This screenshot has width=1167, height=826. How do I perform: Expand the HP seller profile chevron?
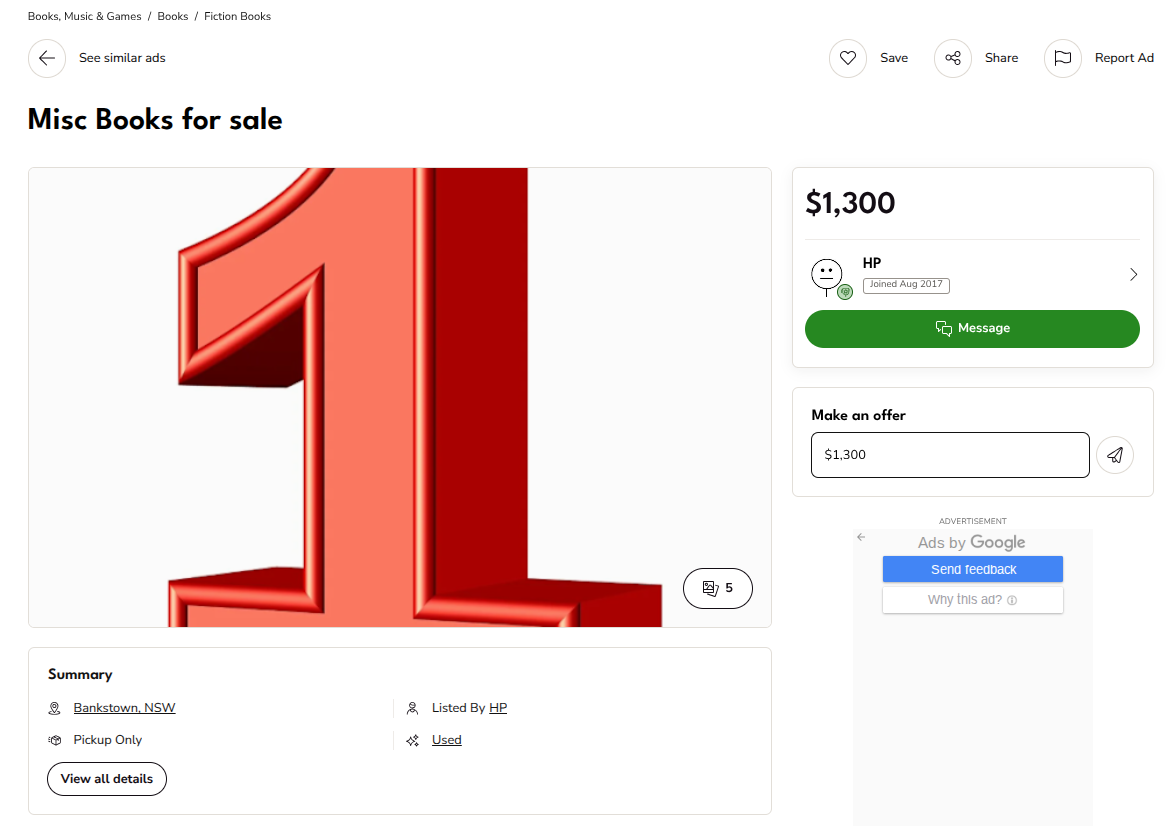coord(1133,274)
